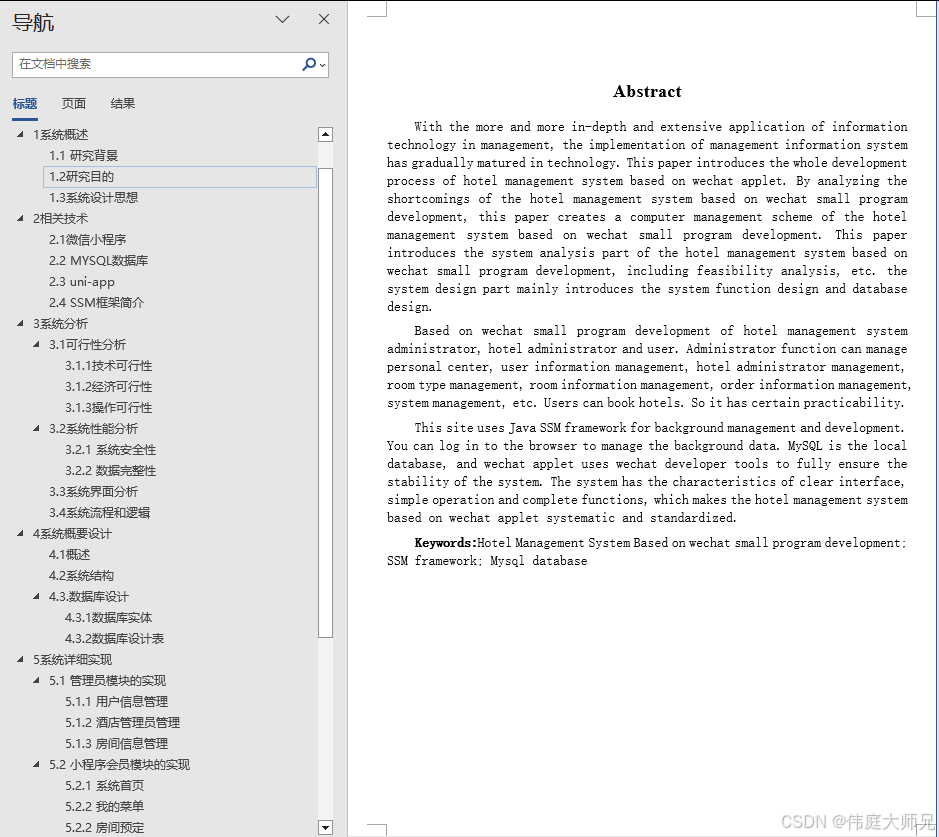
Task: Click 5系统详细实现 heading text
Action: [x=72, y=659]
